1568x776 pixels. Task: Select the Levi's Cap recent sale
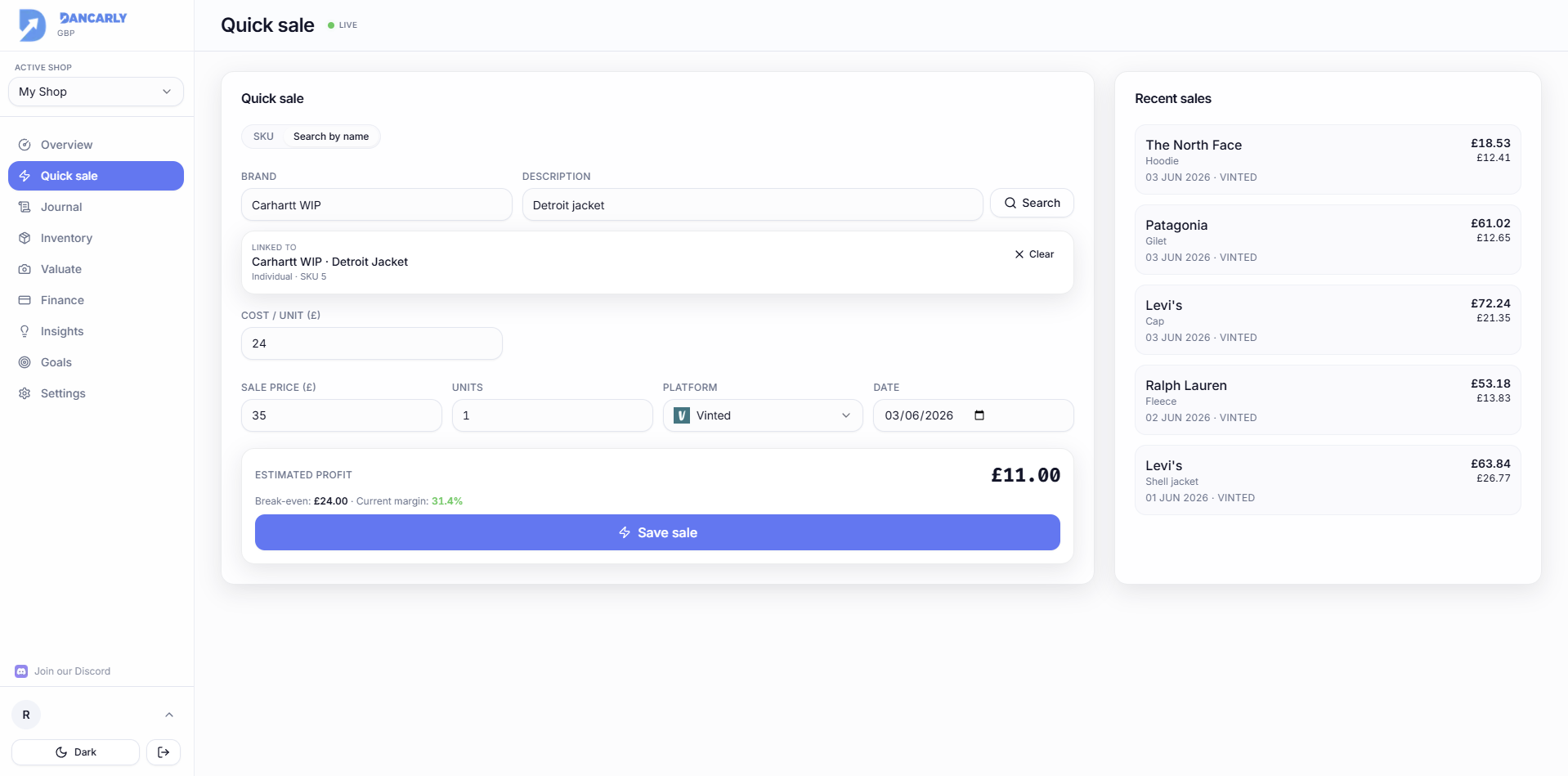tap(1328, 320)
